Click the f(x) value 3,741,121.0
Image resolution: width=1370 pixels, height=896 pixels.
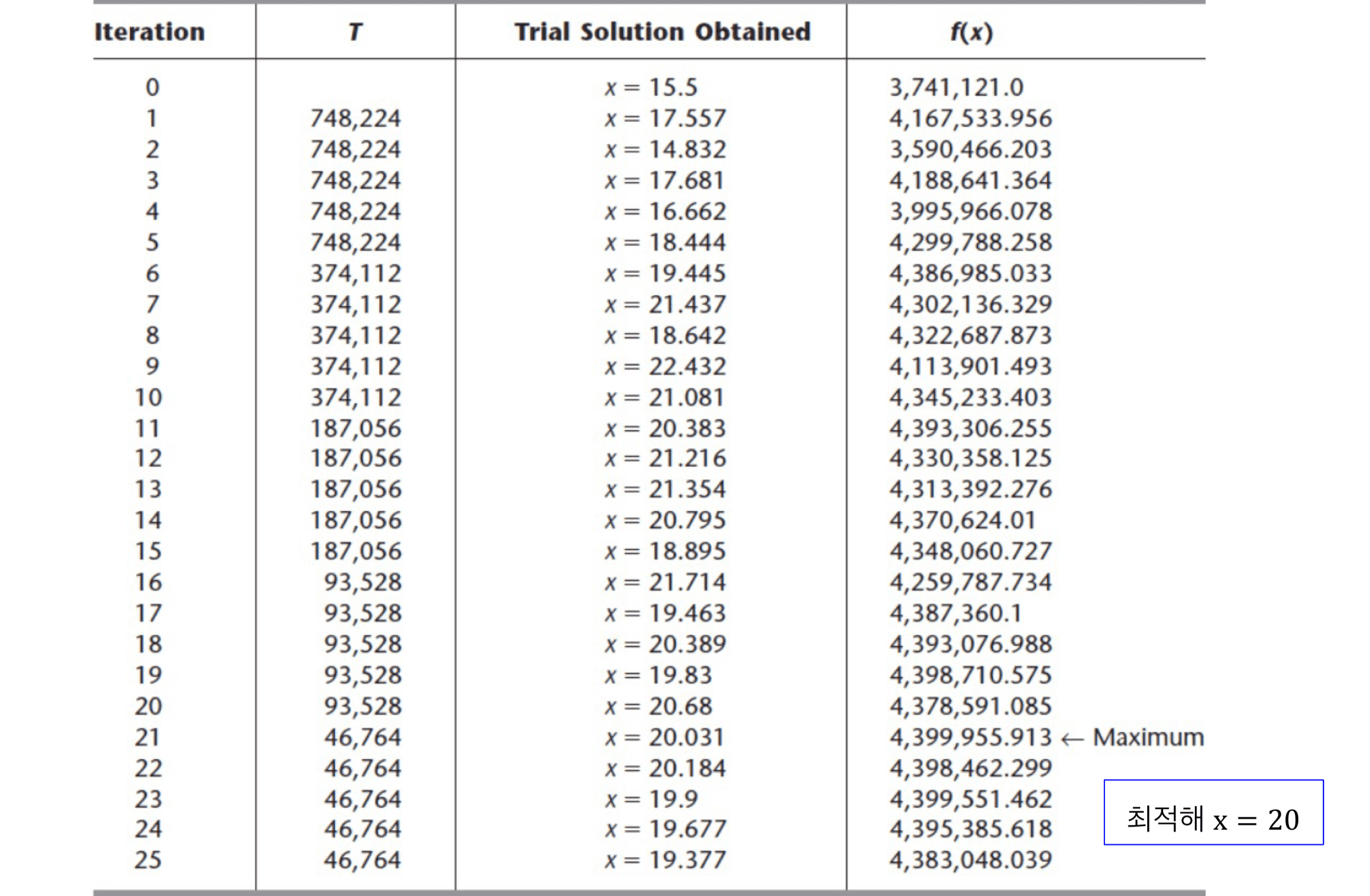coord(956,88)
